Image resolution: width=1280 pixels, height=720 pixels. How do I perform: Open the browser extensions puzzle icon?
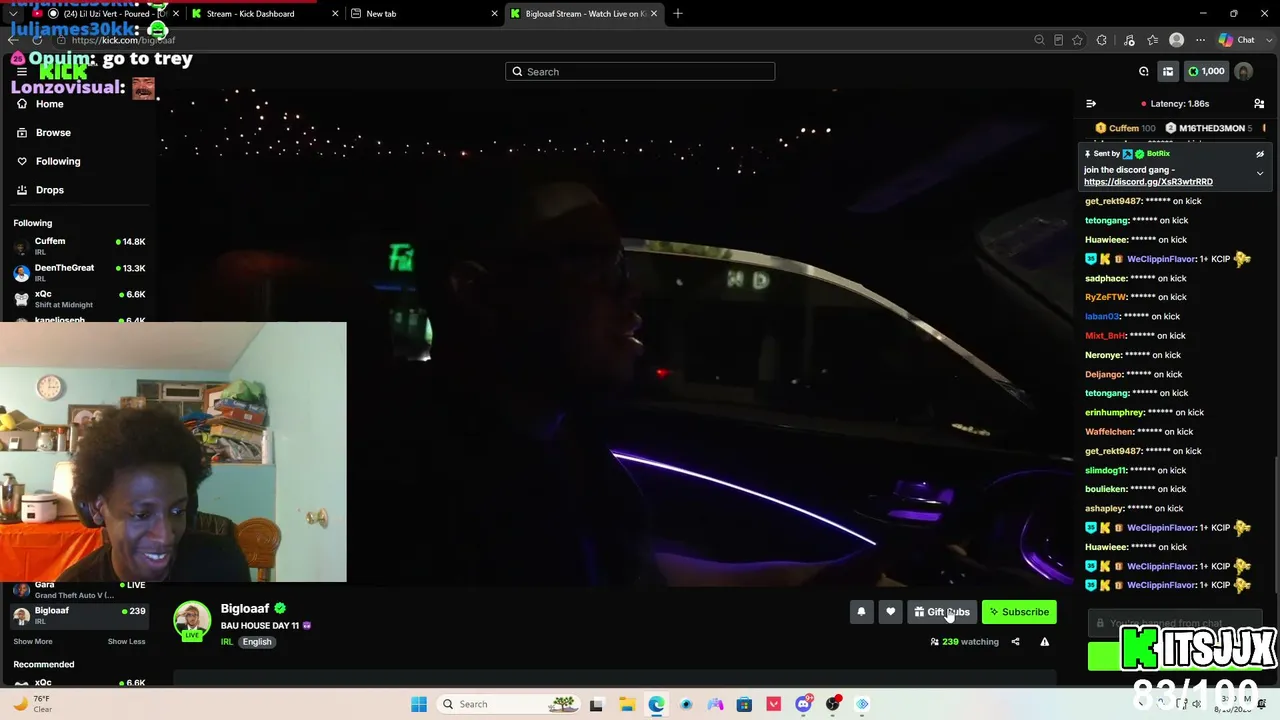pos(1102,40)
